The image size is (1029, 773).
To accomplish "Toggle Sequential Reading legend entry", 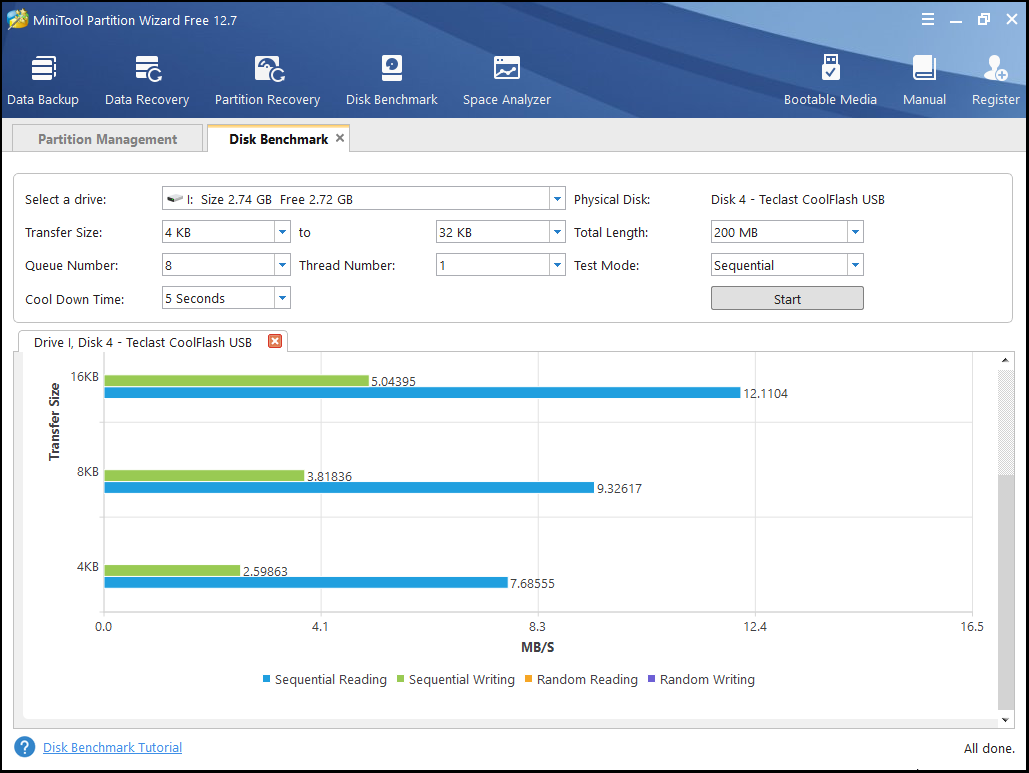I will coord(325,679).
